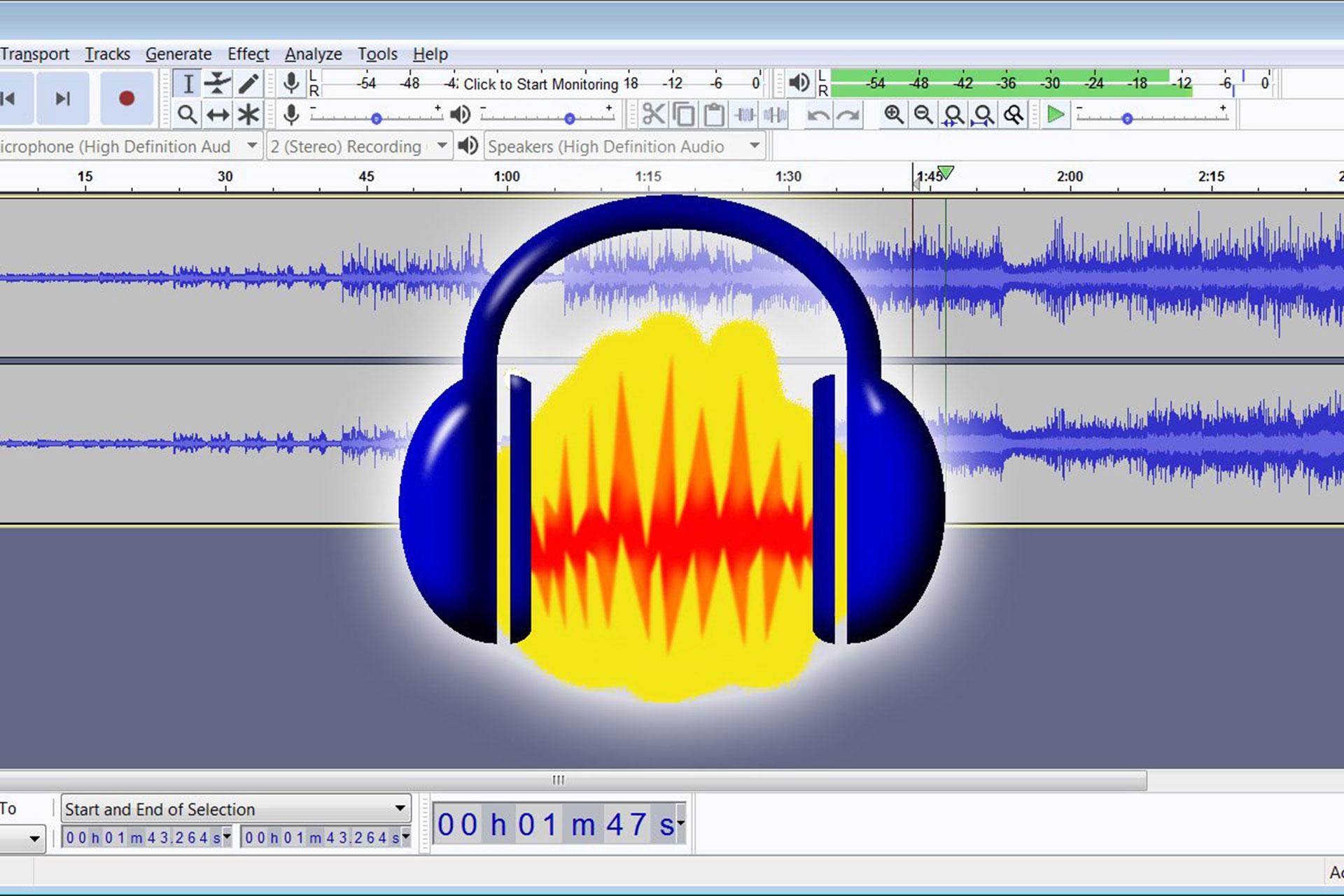This screenshot has height=896, width=1344.
Task: Click the red Record button
Action: click(x=127, y=98)
